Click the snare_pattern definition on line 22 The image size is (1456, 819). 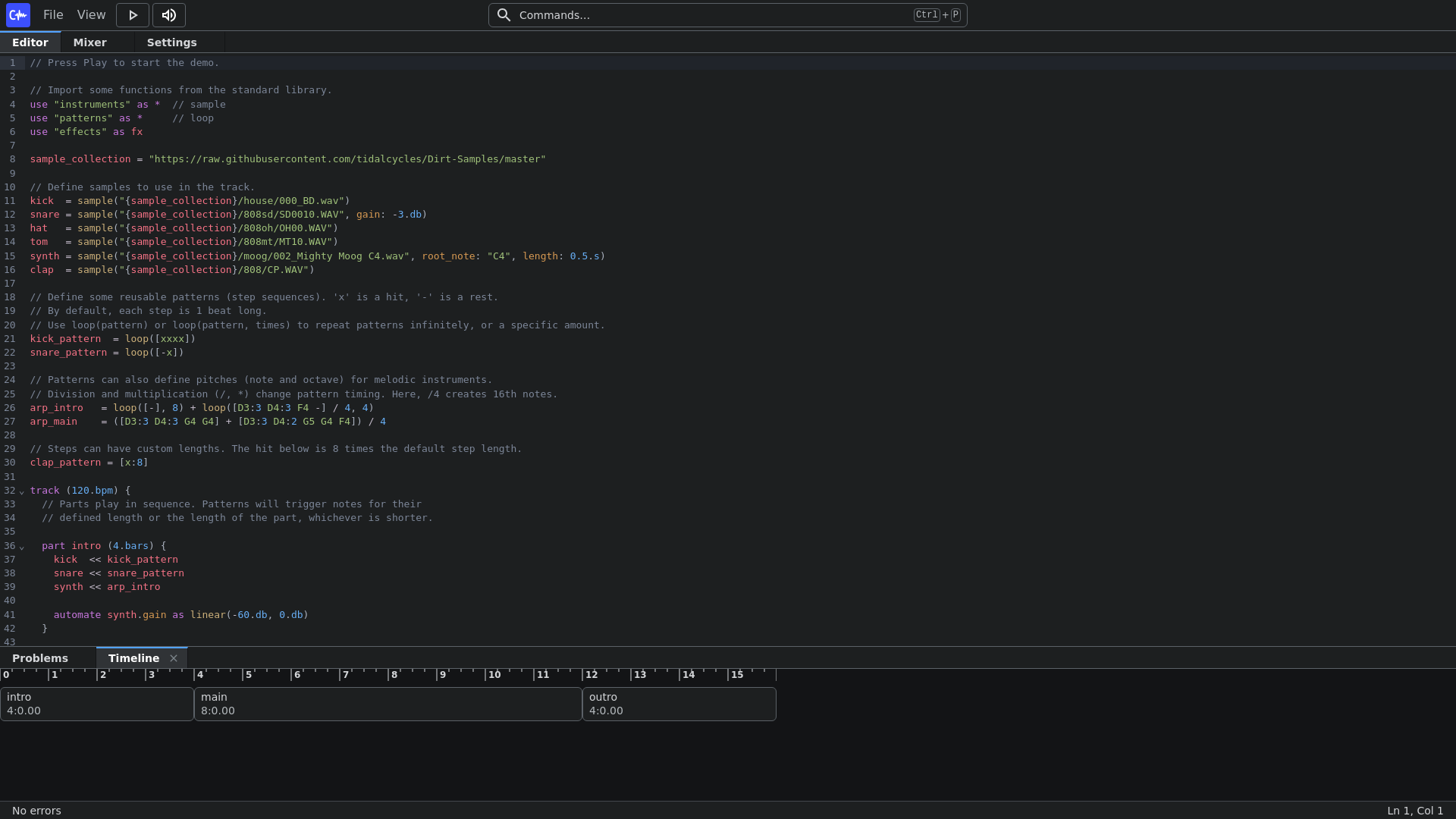tap(107, 353)
